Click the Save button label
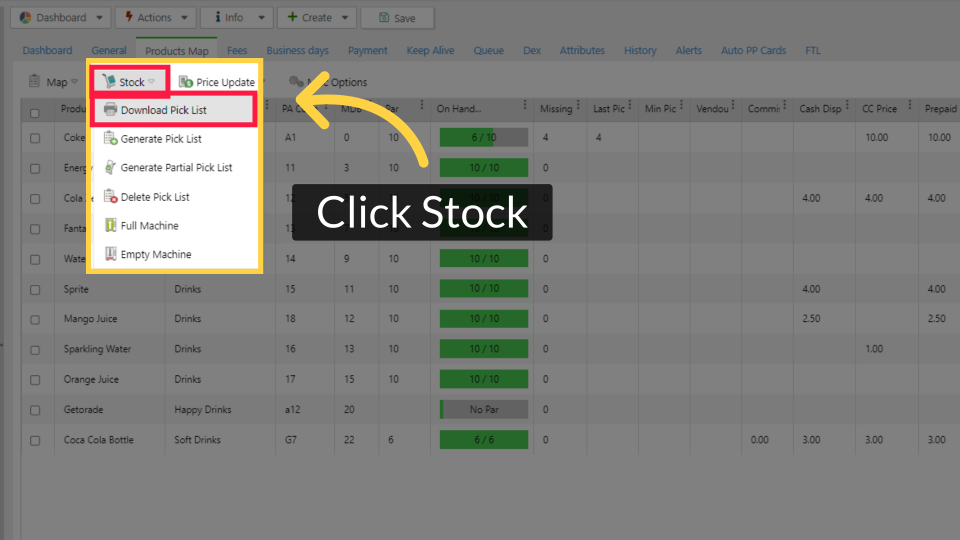The height and width of the screenshot is (540, 960). click(x=405, y=18)
